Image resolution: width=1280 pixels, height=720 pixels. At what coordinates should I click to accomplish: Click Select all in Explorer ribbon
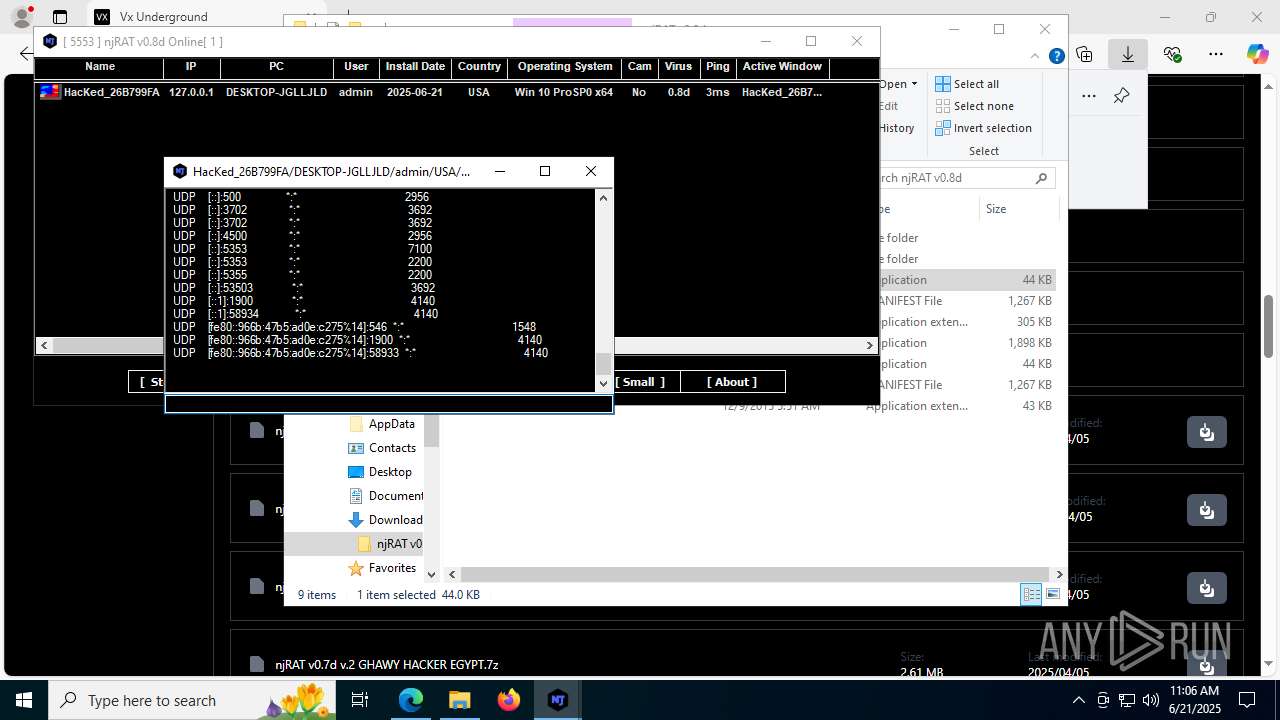(x=967, y=84)
